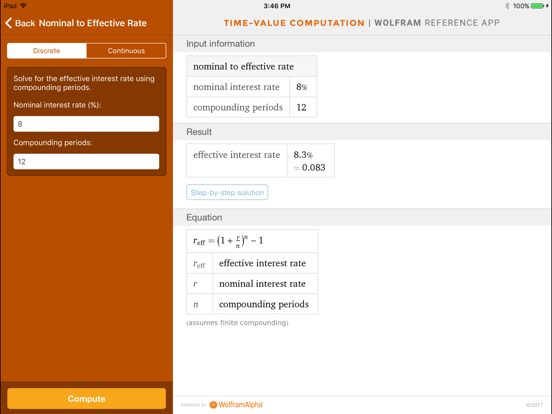The image size is (552, 414).
Task: Click the 'n' compounding periods legend row
Action: click(252, 304)
